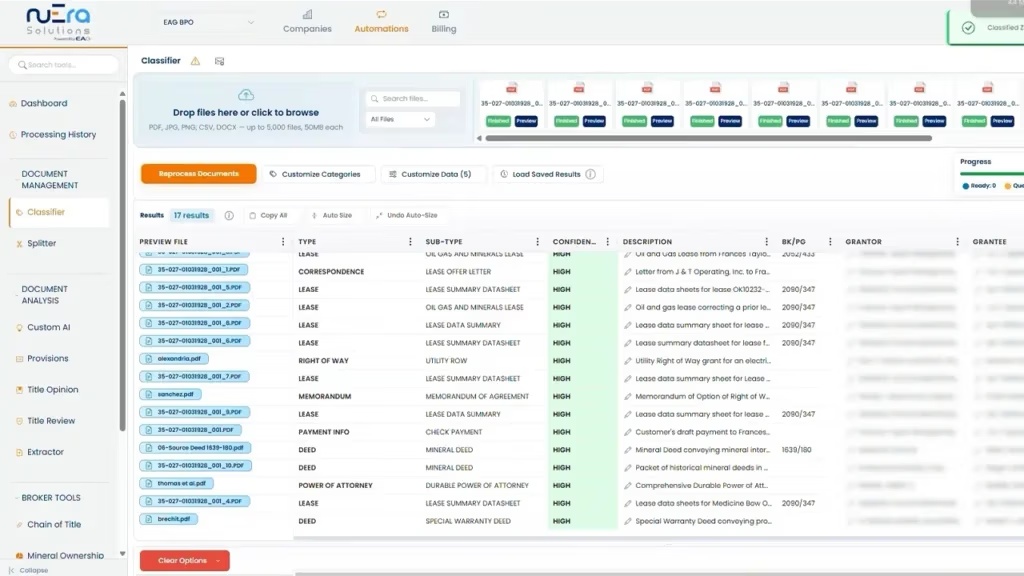
Task: Go to the Companies tab
Action: tap(307, 22)
